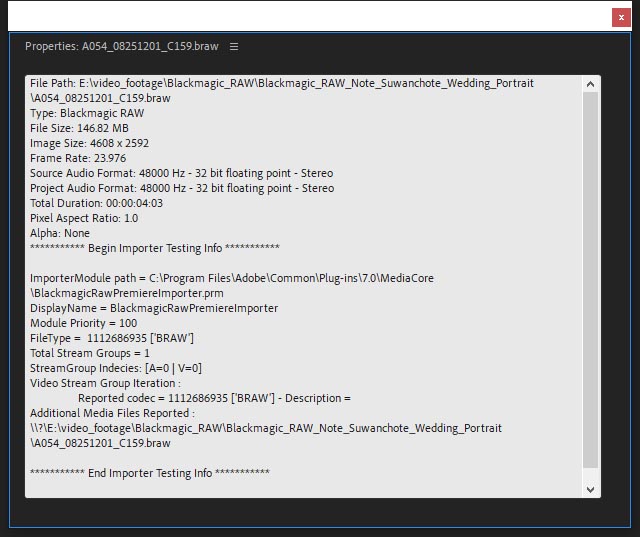This screenshot has height=537, width=640.
Task: Close the Properties window with red X
Action: [621, 18]
